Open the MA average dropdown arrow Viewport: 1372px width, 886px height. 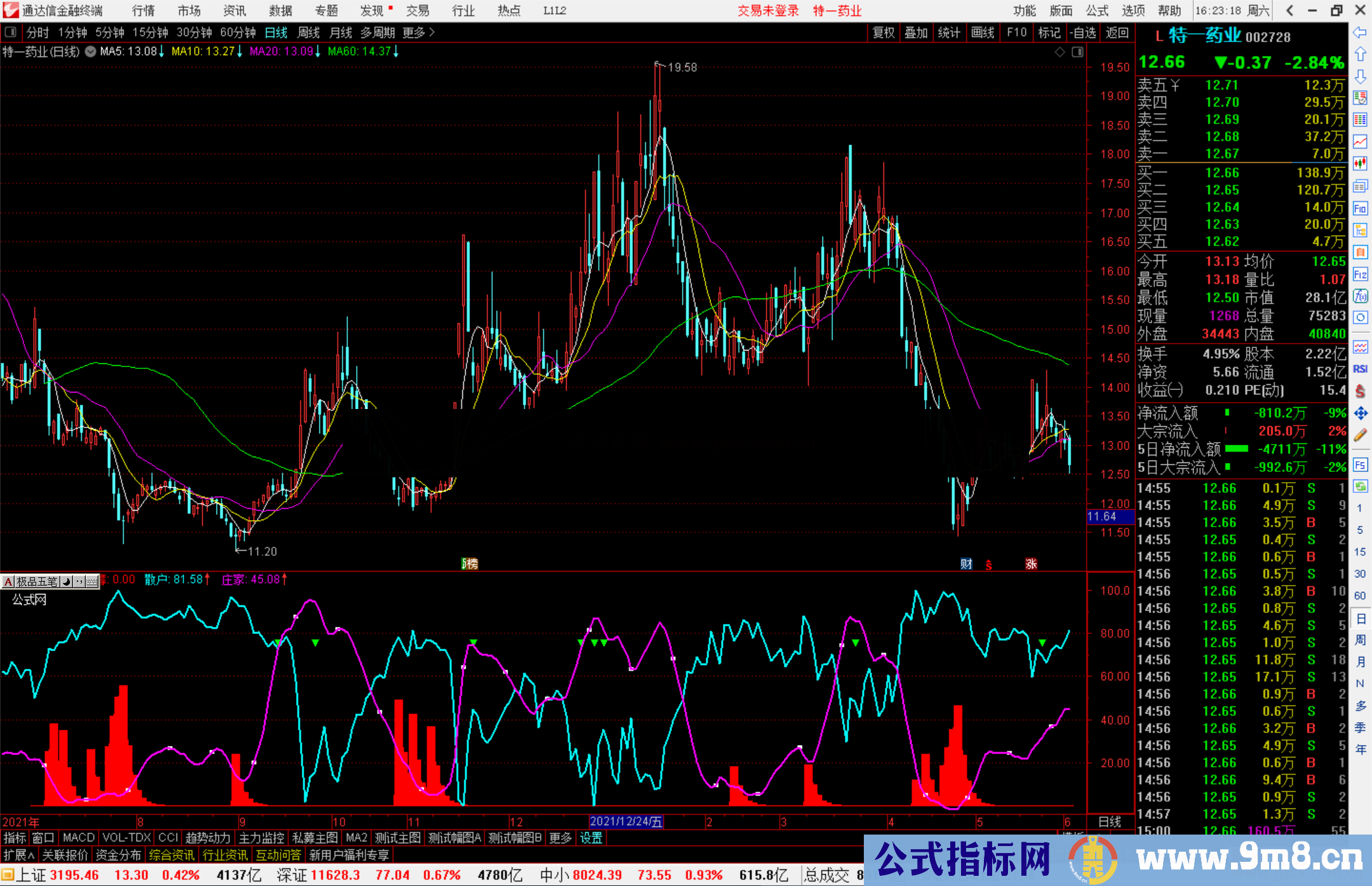[90, 52]
